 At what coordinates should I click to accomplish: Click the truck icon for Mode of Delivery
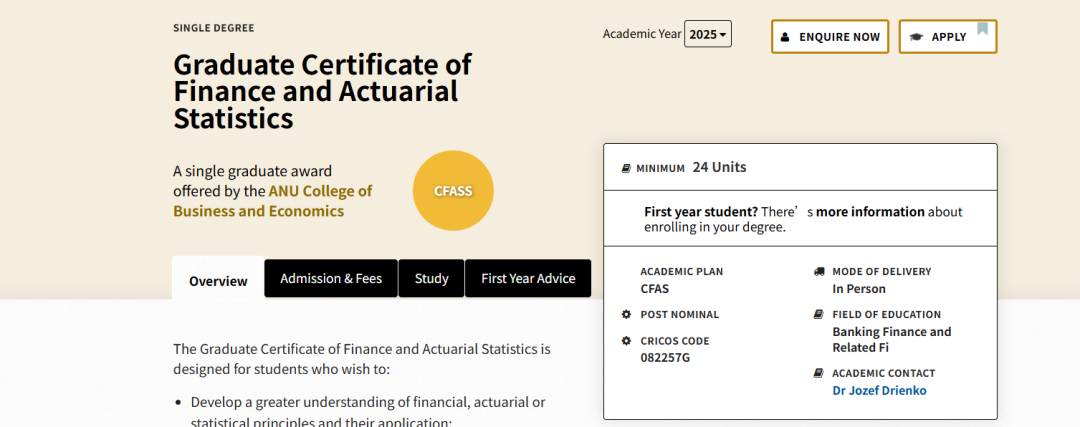pos(819,271)
